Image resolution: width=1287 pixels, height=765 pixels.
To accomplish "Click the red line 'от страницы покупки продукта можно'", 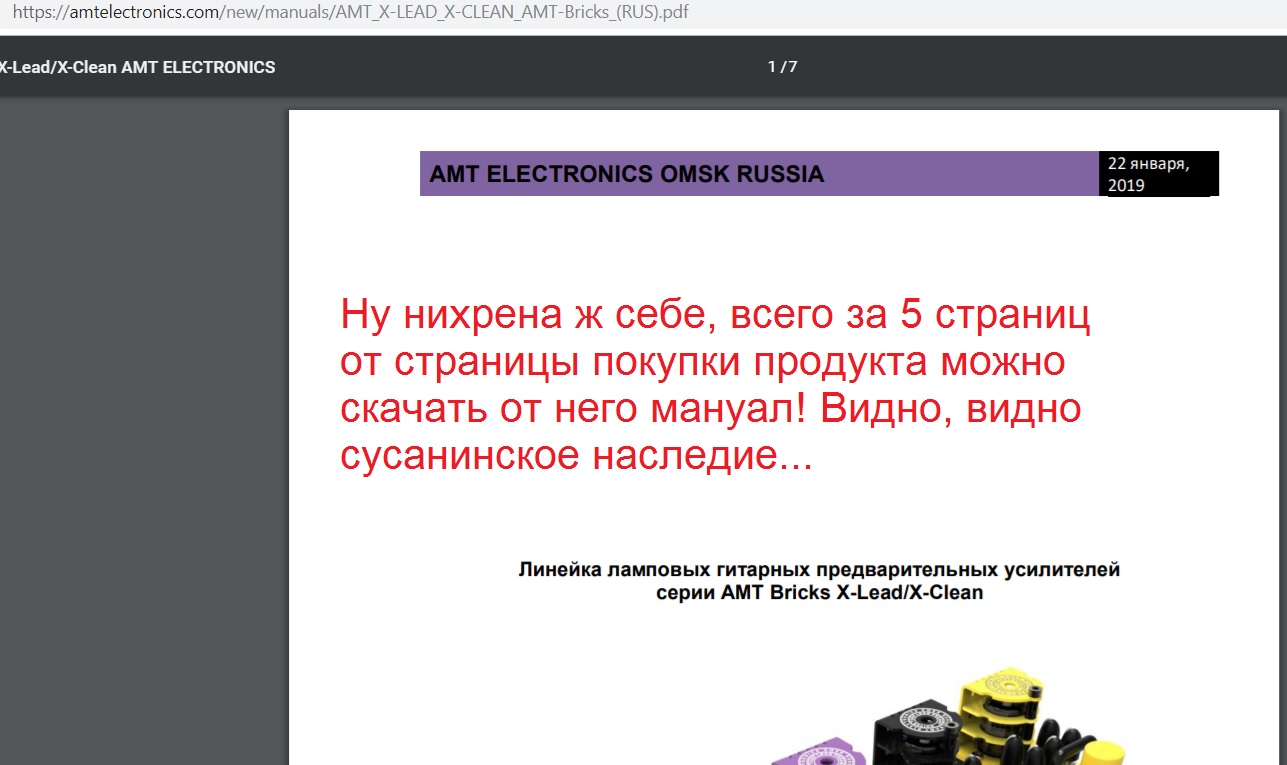I will tap(703, 362).
